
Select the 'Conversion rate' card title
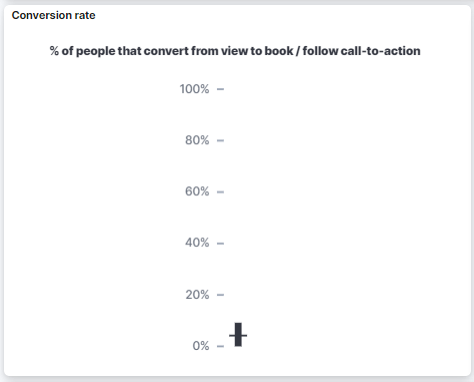(x=53, y=15)
